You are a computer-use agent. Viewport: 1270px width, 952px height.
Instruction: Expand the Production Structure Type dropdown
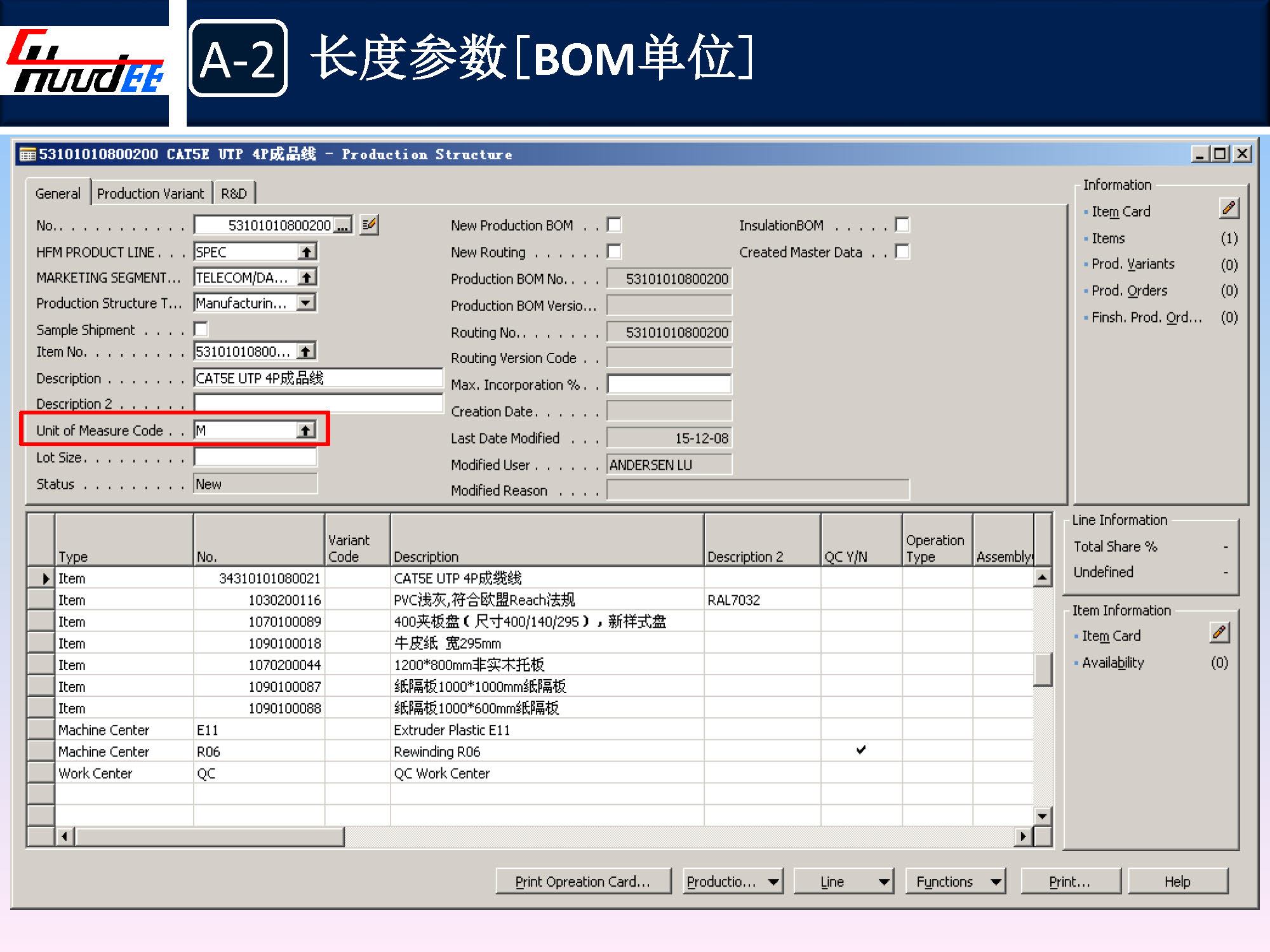tap(306, 303)
